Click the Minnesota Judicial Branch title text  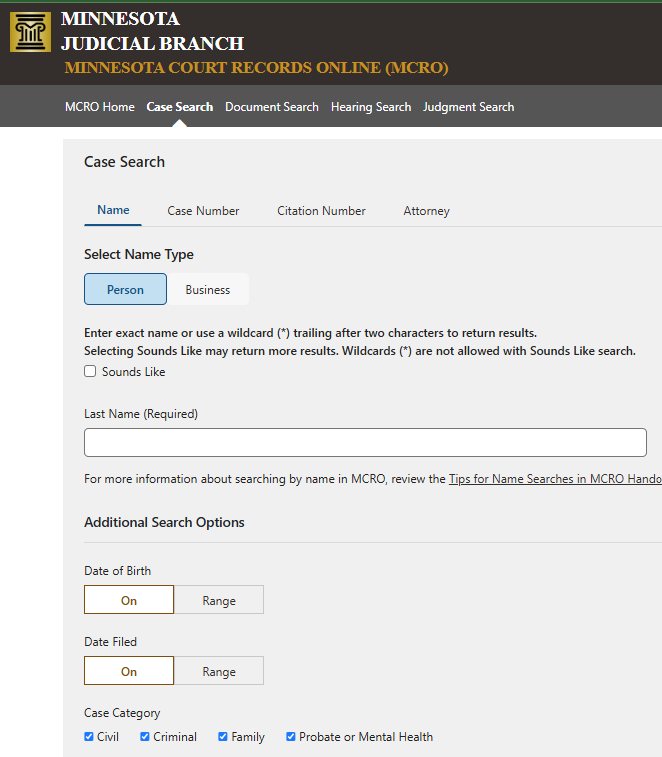(x=152, y=31)
